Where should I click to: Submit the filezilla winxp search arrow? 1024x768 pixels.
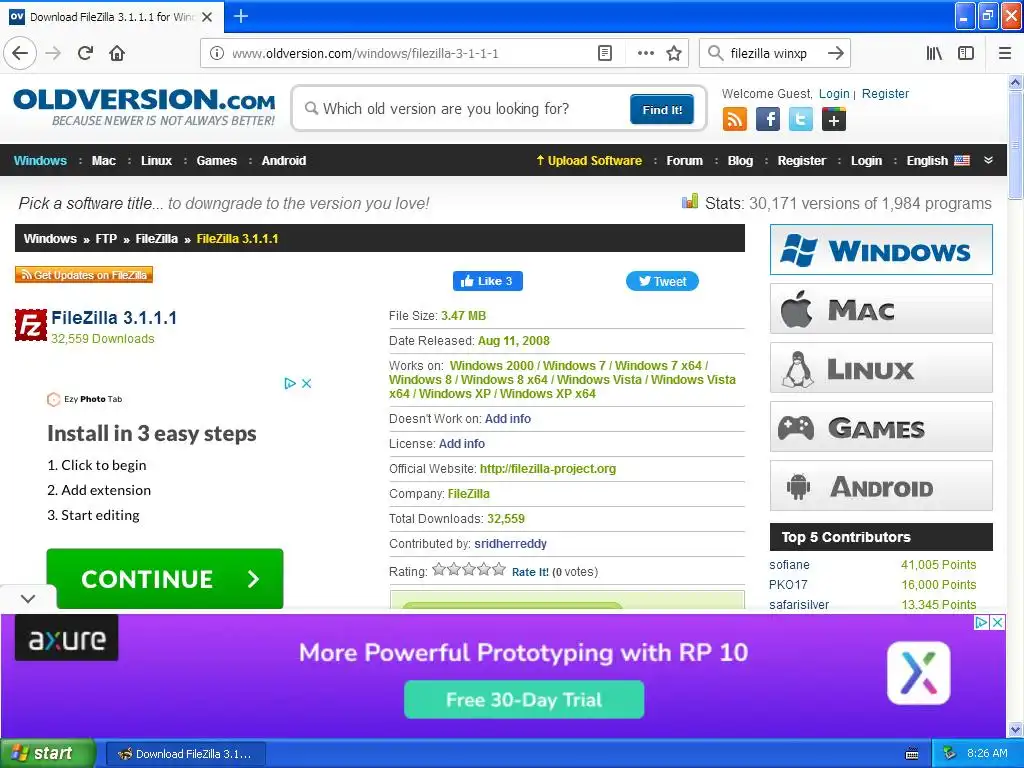click(835, 53)
